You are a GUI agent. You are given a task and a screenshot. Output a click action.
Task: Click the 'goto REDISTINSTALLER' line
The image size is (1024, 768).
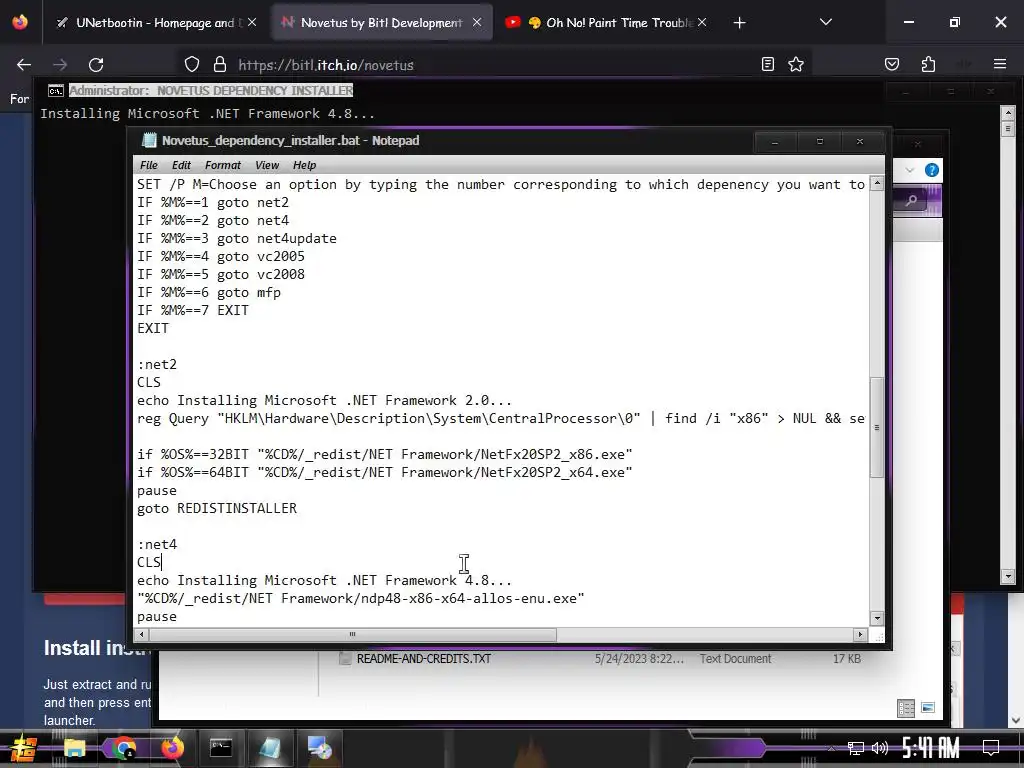pos(217,508)
